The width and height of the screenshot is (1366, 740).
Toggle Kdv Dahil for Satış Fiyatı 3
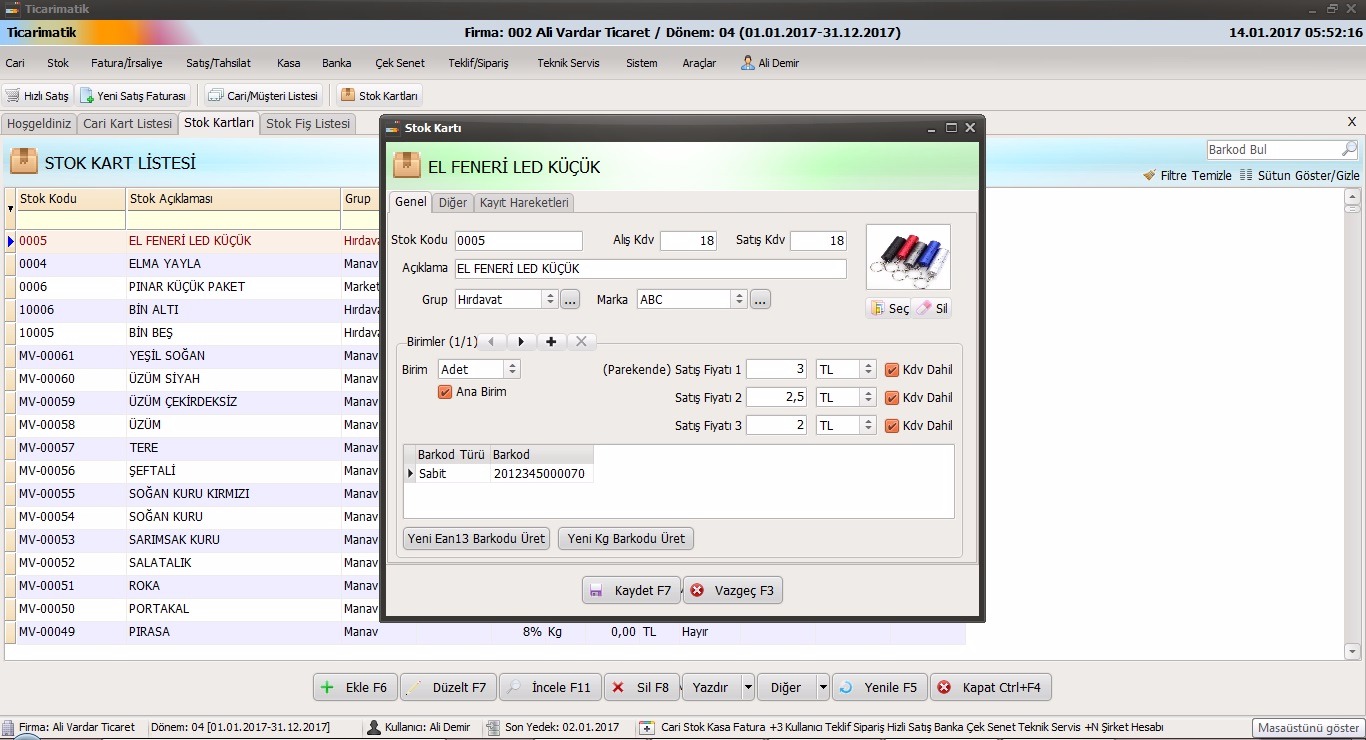pos(892,426)
